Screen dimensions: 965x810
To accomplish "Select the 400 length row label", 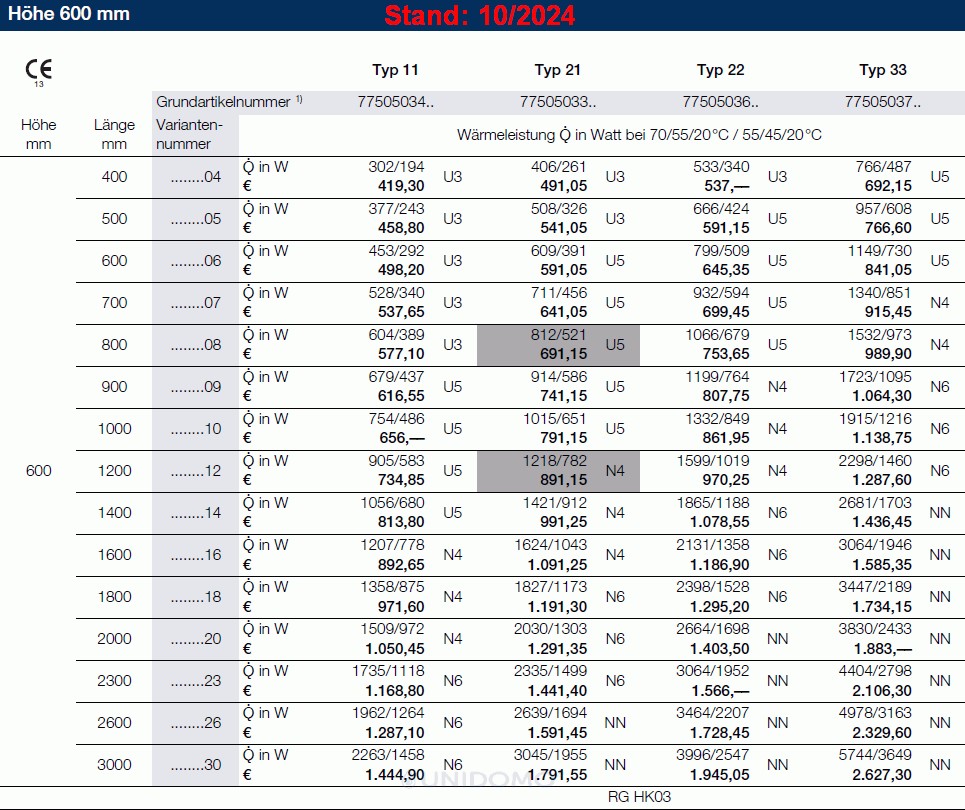I will (114, 177).
